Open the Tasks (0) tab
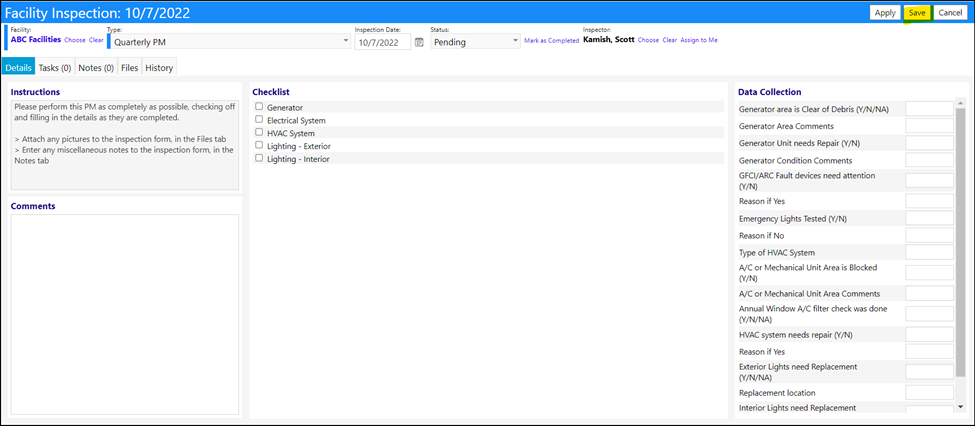The height and width of the screenshot is (426, 975). pyautogui.click(x=55, y=68)
